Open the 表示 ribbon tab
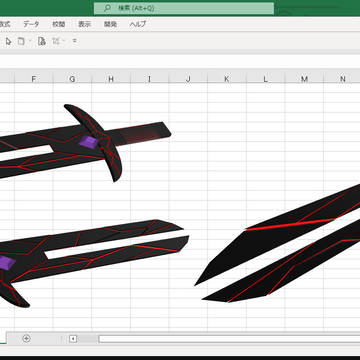Image resolution: width=360 pixels, height=360 pixels. [x=85, y=24]
